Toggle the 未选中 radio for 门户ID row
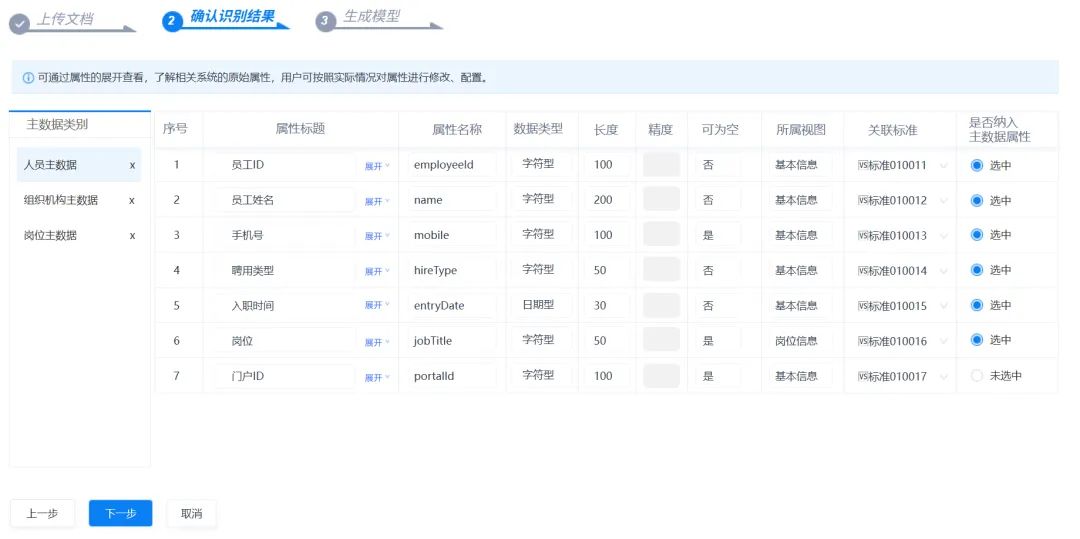The width and height of the screenshot is (1080, 539). (976, 376)
